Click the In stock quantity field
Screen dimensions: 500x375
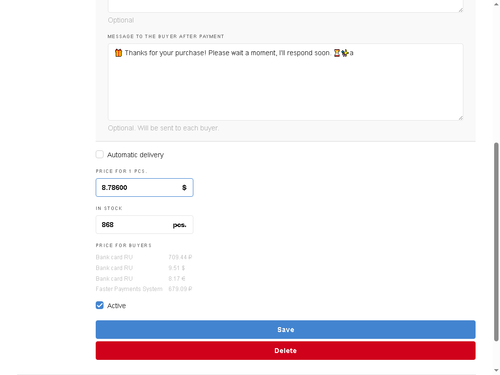(144, 225)
